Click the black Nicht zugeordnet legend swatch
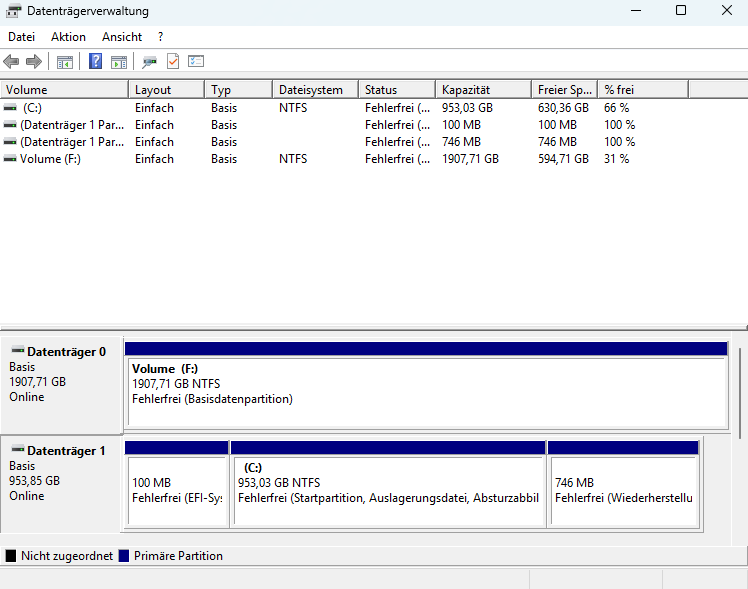 [10, 556]
